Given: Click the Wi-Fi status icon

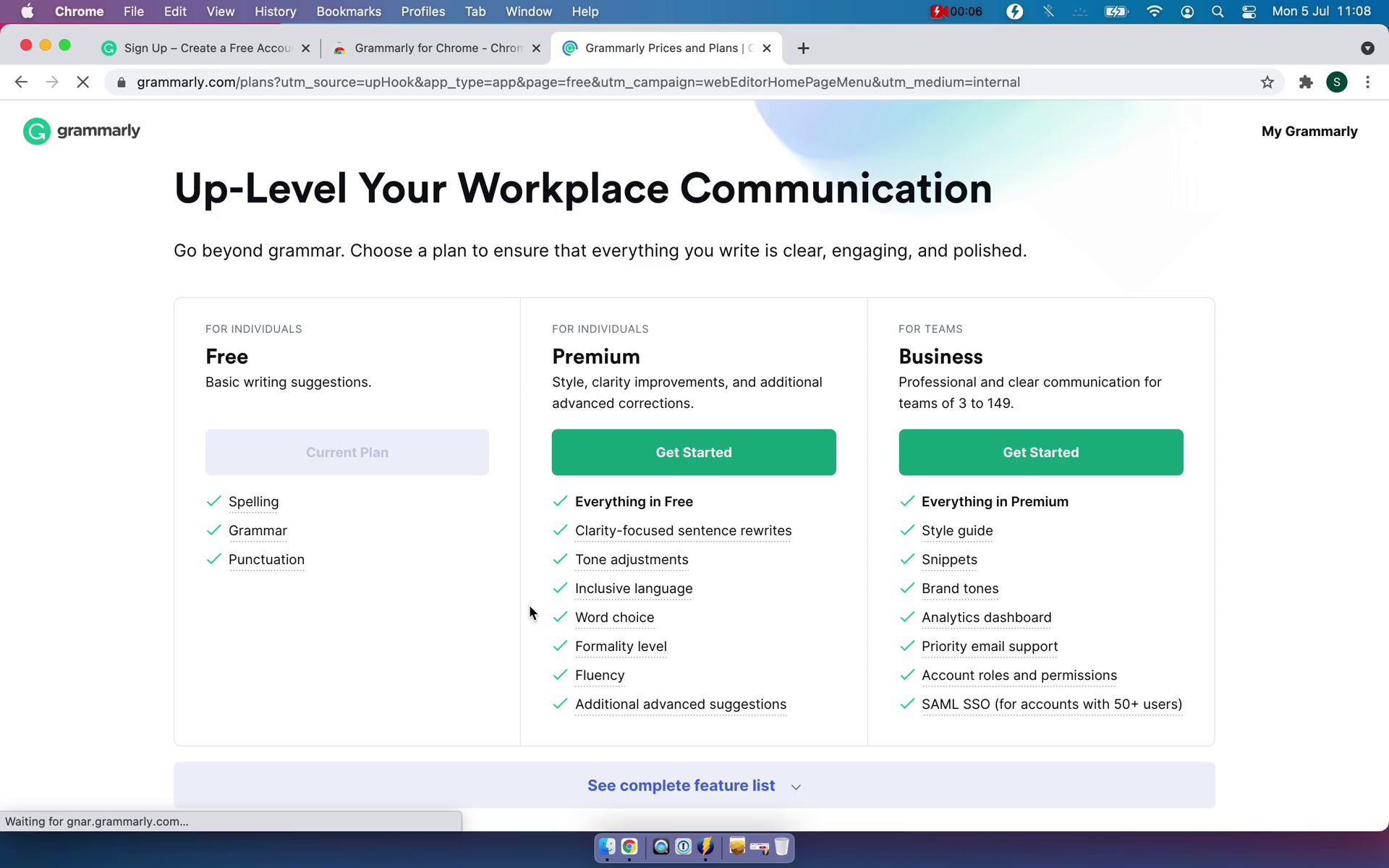Looking at the screenshot, I should pos(1155,12).
